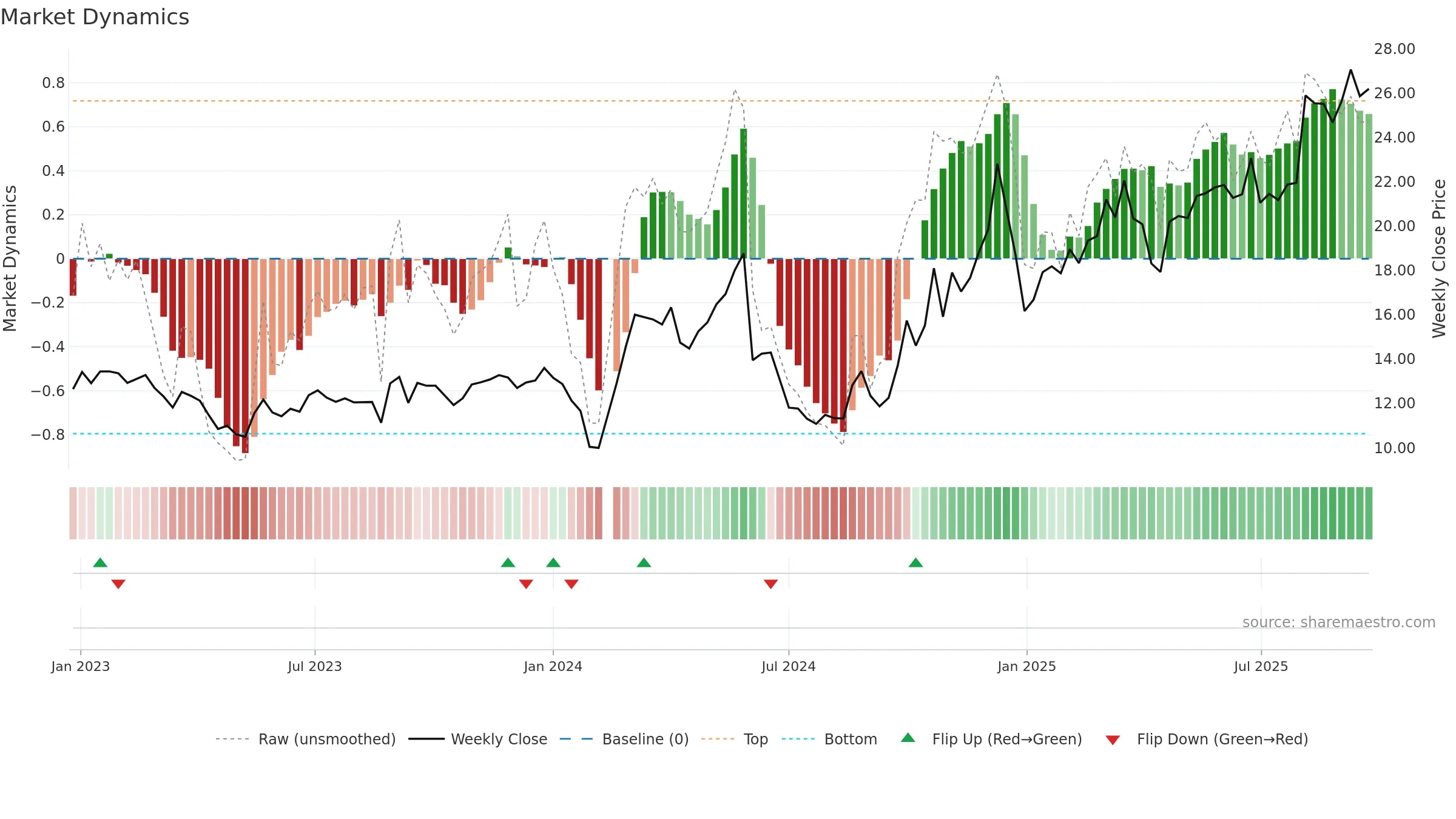Click the chart title at the top
The width and height of the screenshot is (1456, 819).
tap(95, 17)
